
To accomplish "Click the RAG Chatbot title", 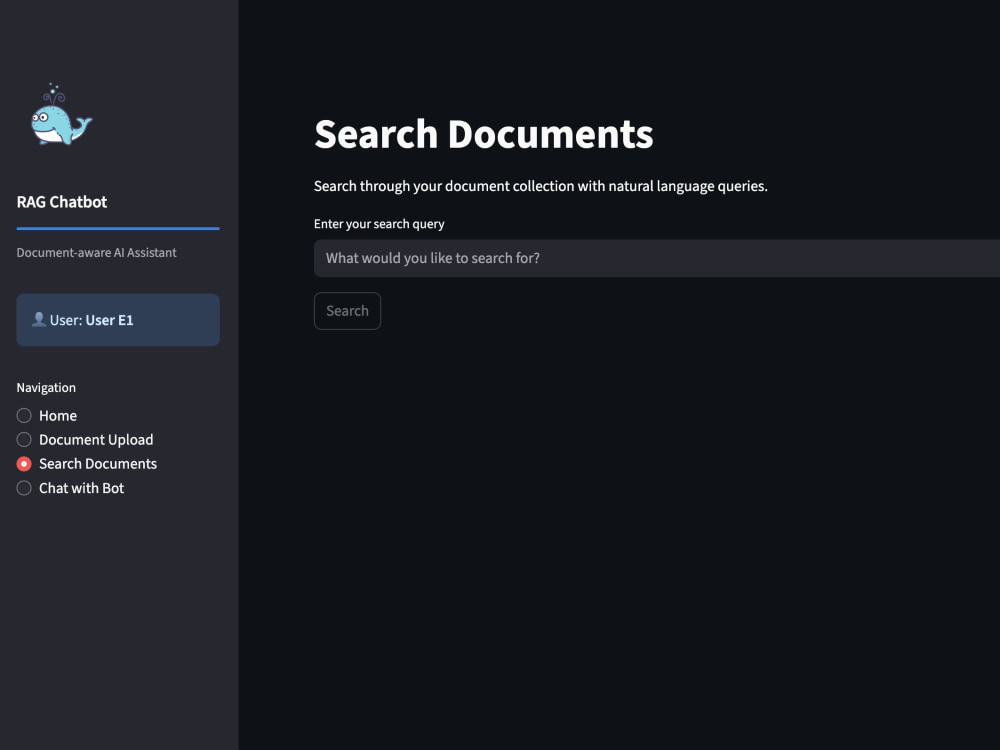I will [62, 202].
